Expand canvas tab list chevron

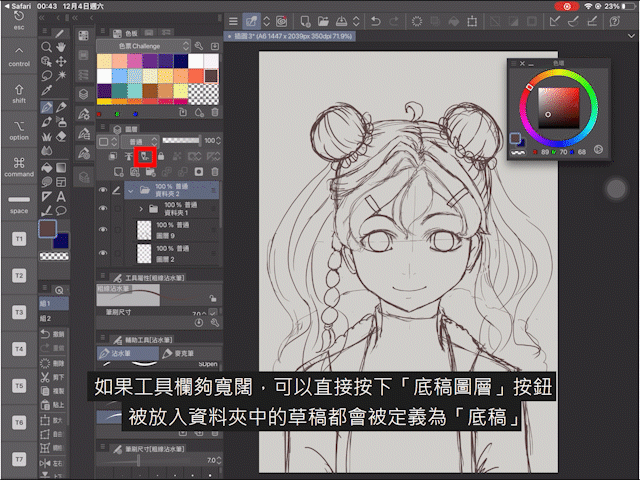[x=631, y=36]
